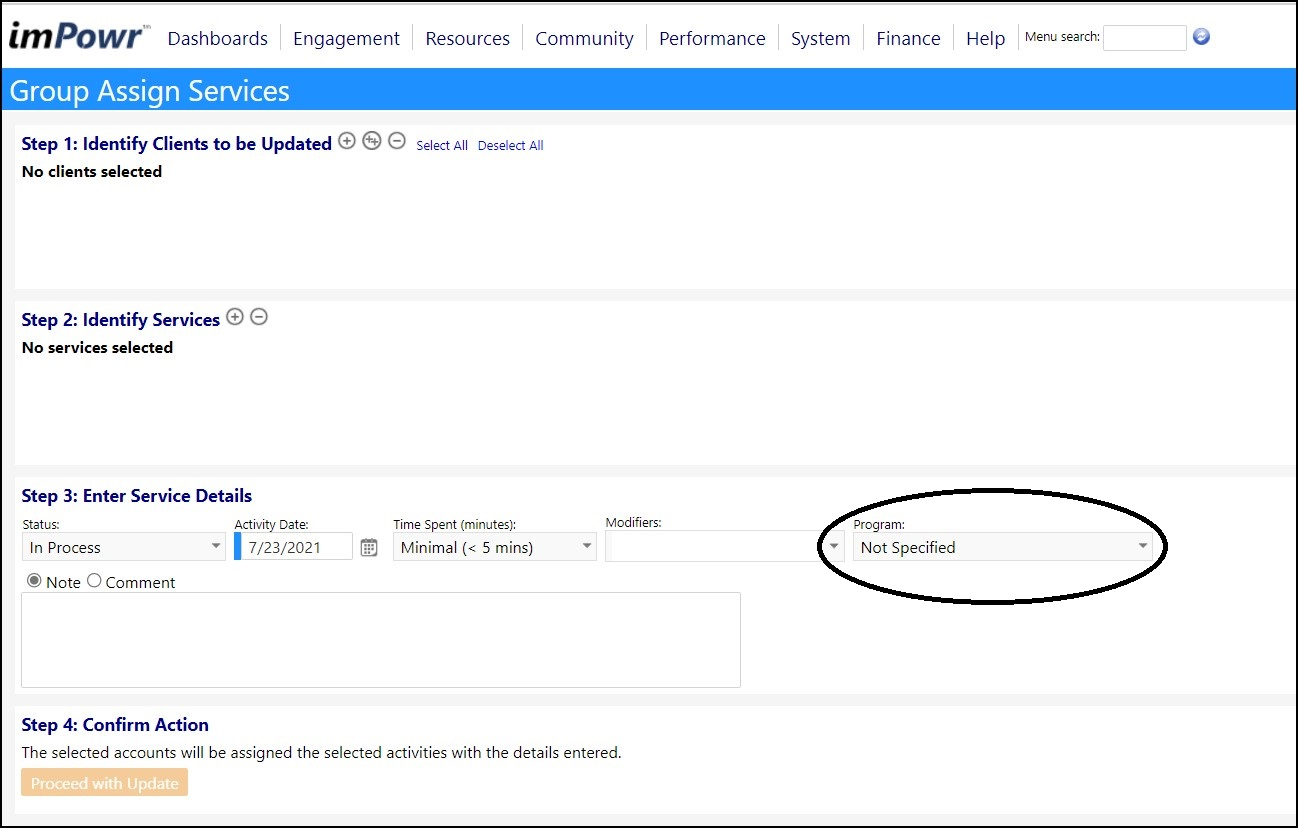Open the Status dropdown showing In Process
Image resolution: width=1298 pixels, height=828 pixels.
[124, 547]
